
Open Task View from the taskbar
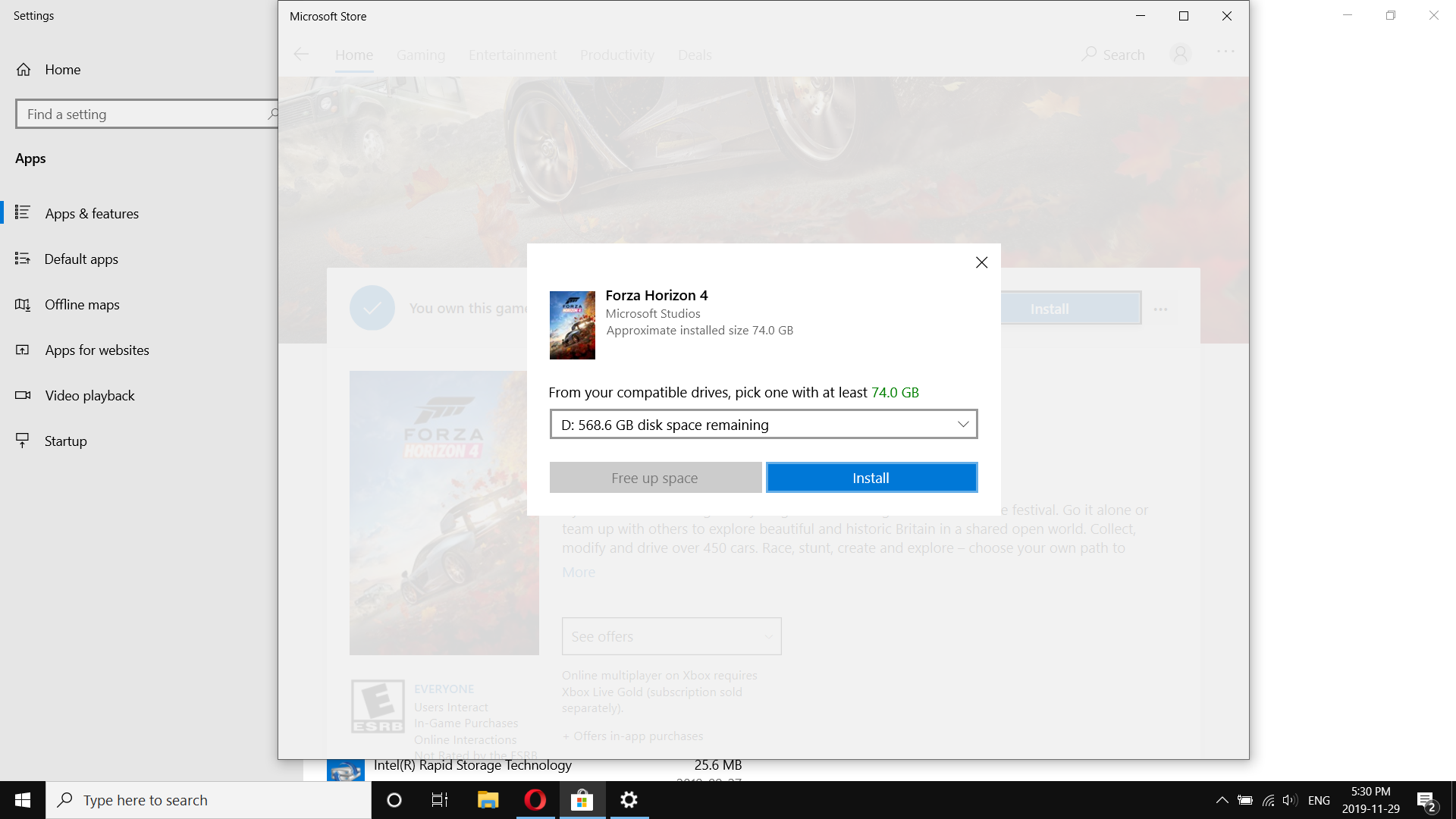(x=440, y=800)
